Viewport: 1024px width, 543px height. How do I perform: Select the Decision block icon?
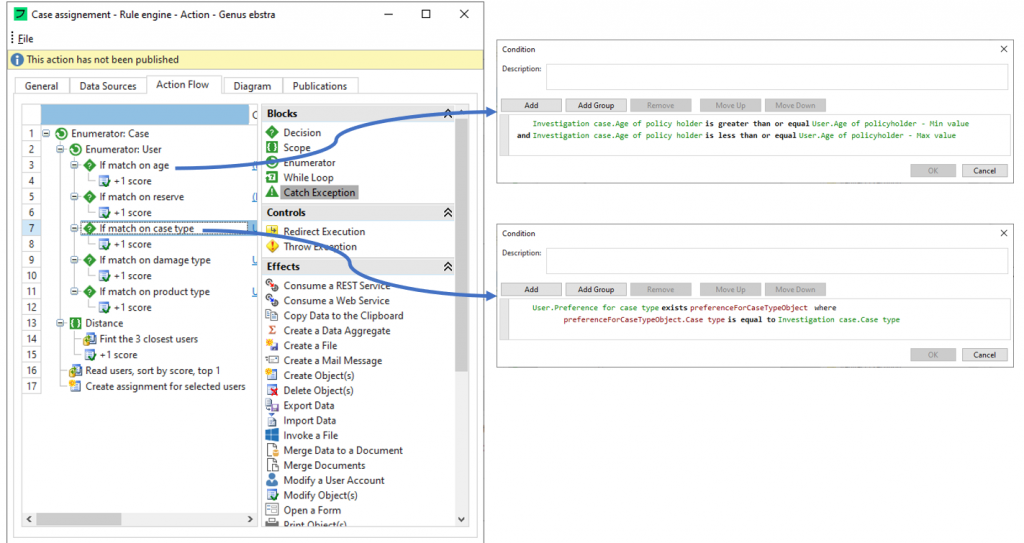272,132
